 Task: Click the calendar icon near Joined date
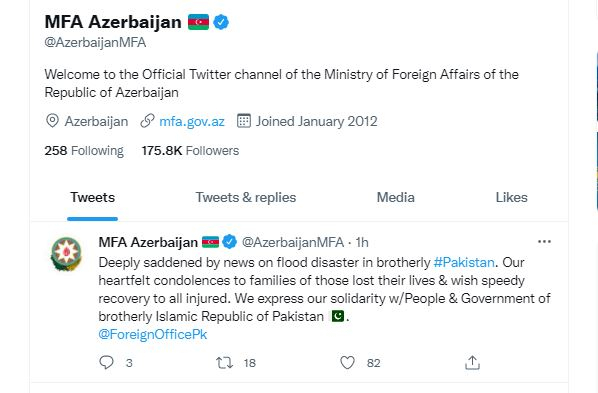(244, 121)
